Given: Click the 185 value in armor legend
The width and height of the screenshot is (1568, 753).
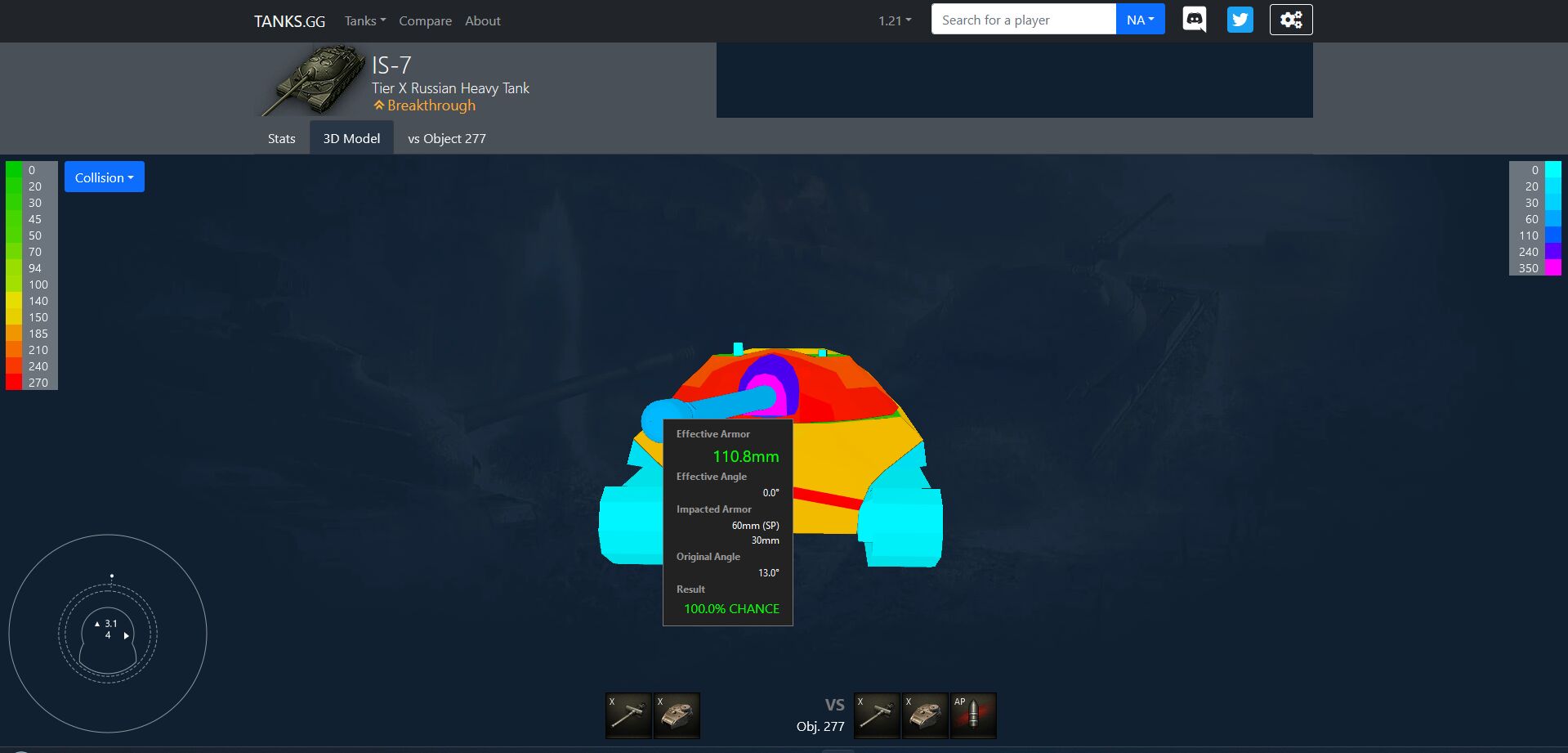Looking at the screenshot, I should [x=38, y=334].
